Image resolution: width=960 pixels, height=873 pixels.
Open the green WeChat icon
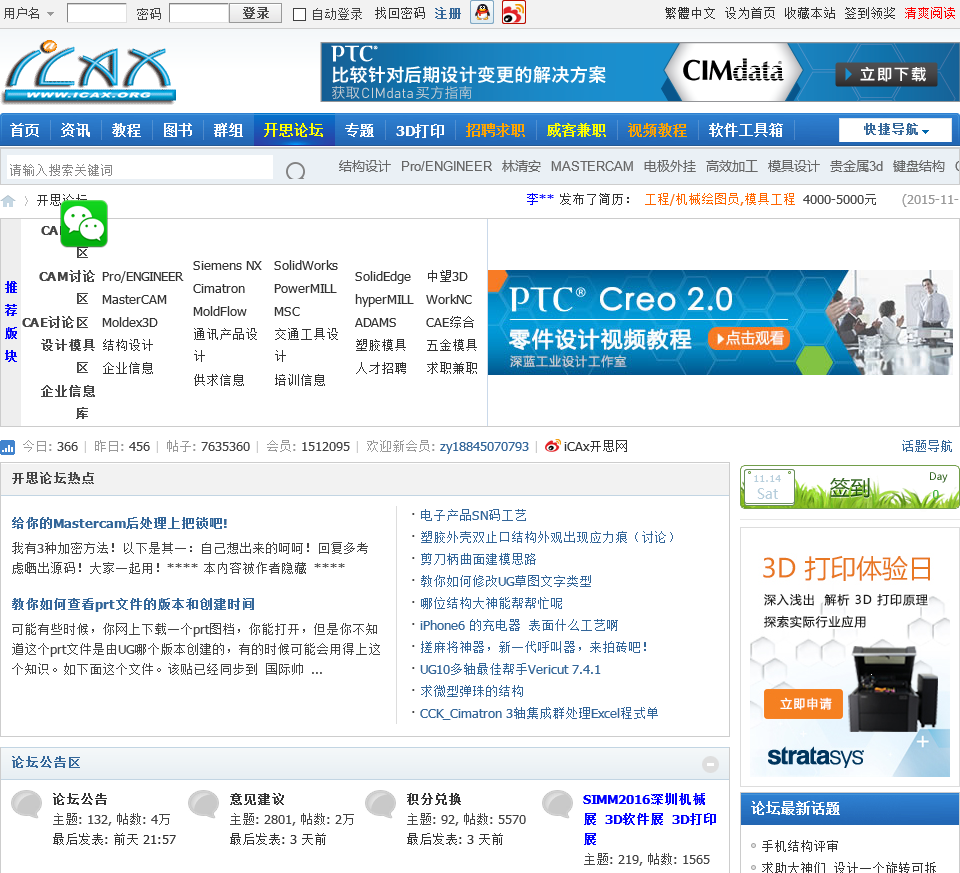(84, 223)
